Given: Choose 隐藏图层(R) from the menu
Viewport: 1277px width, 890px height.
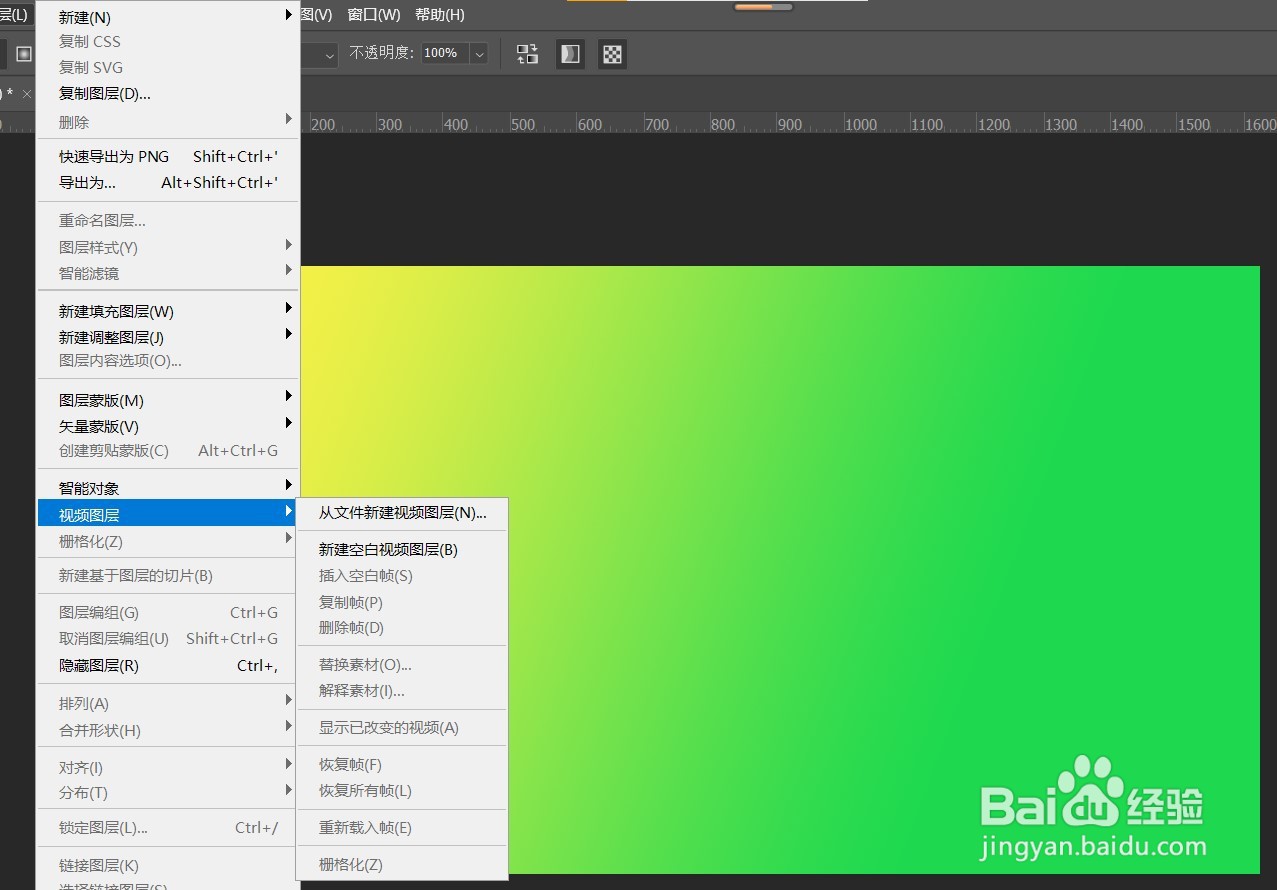Looking at the screenshot, I should 168,665.
